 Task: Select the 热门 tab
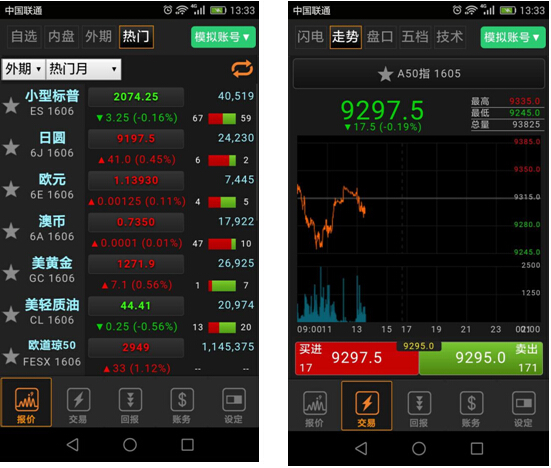coord(136,37)
